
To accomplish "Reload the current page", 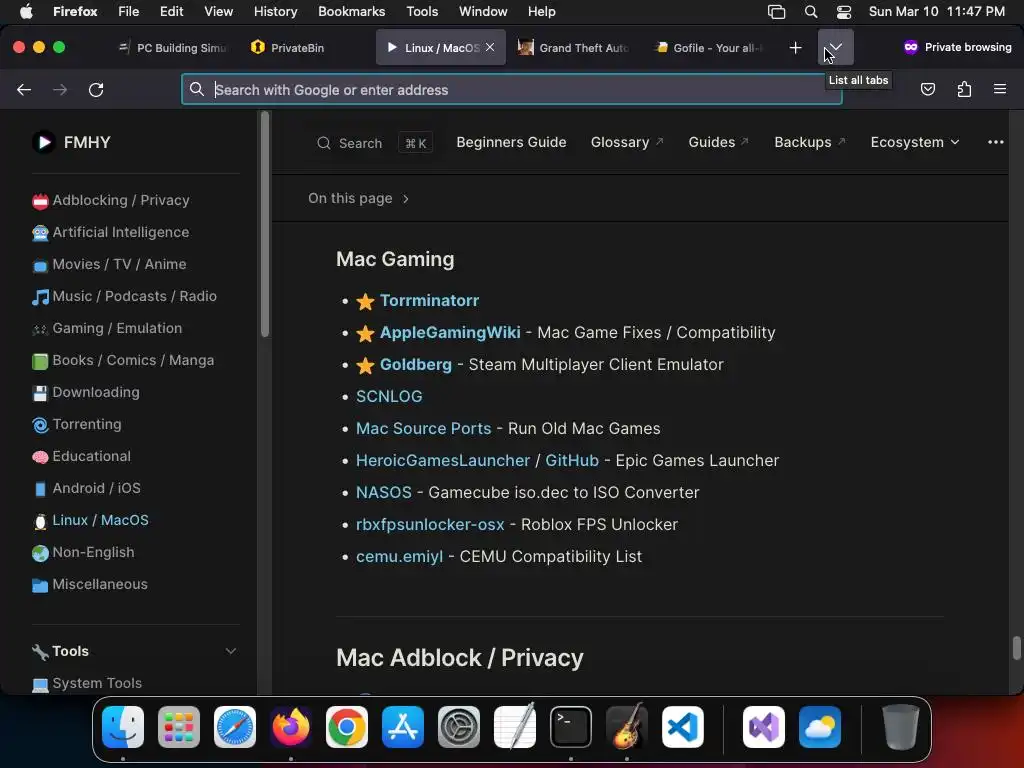I will click(96, 89).
